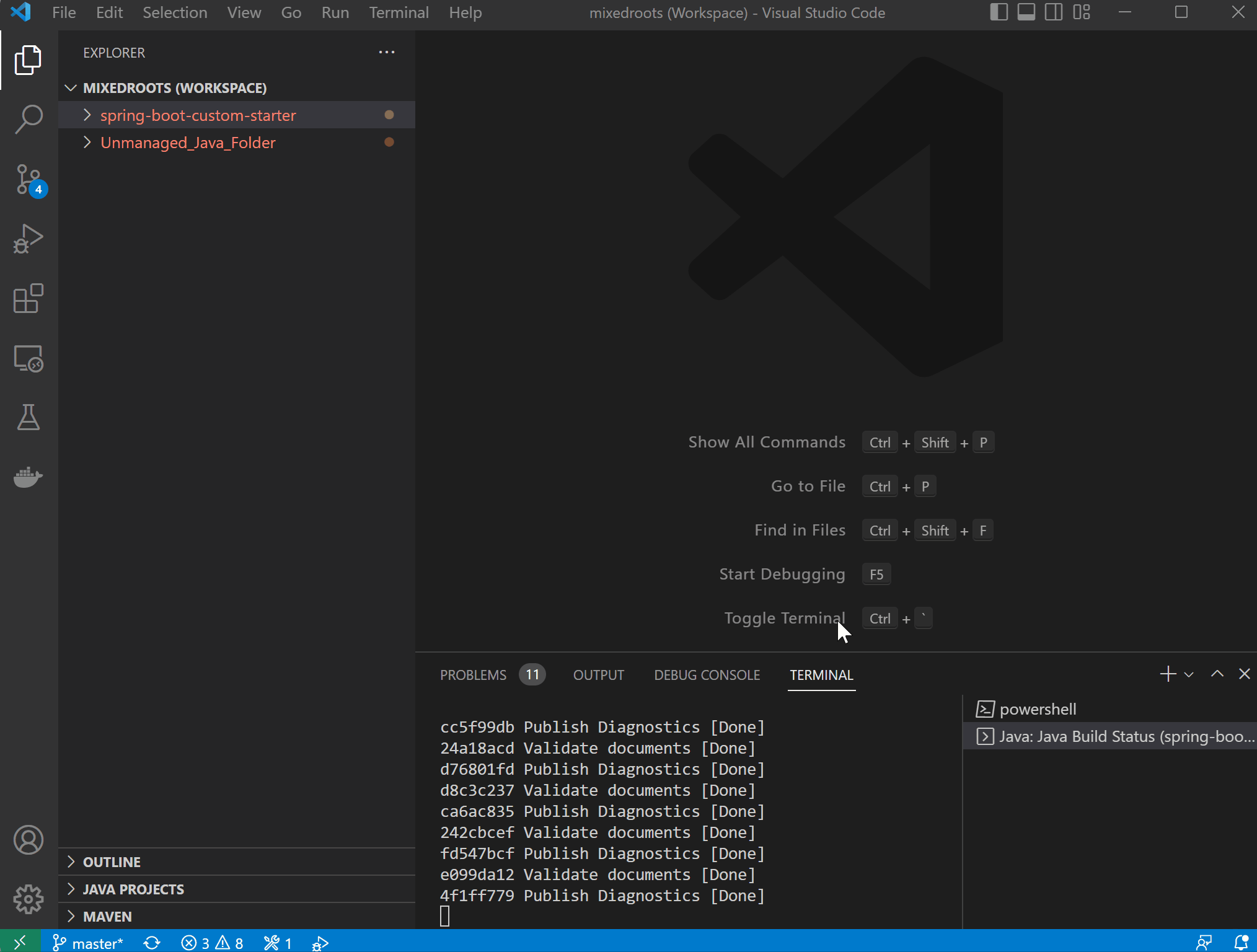
Task: Select the powershell terminal entry
Action: (x=1038, y=709)
